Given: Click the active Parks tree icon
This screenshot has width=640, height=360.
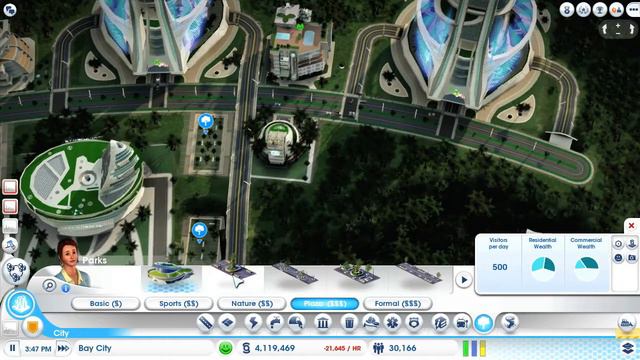Looking at the screenshot, I should coord(484,323).
